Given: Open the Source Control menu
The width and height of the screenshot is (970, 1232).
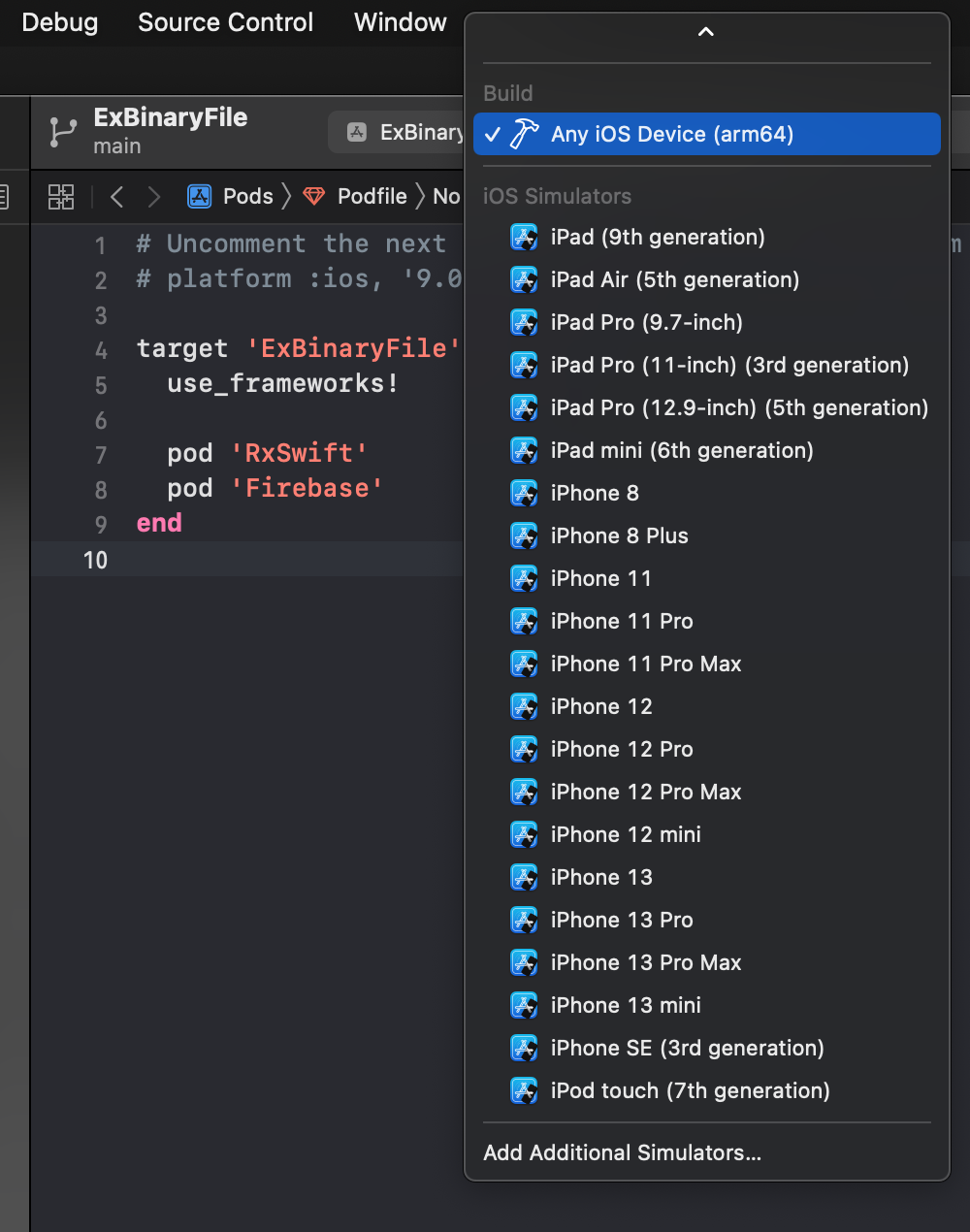Looking at the screenshot, I should click(x=225, y=22).
